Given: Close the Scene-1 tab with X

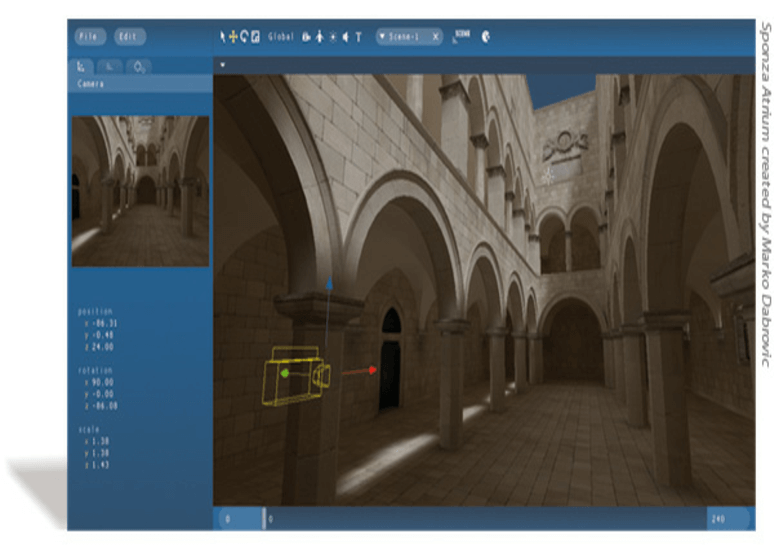Looking at the screenshot, I should (435, 37).
